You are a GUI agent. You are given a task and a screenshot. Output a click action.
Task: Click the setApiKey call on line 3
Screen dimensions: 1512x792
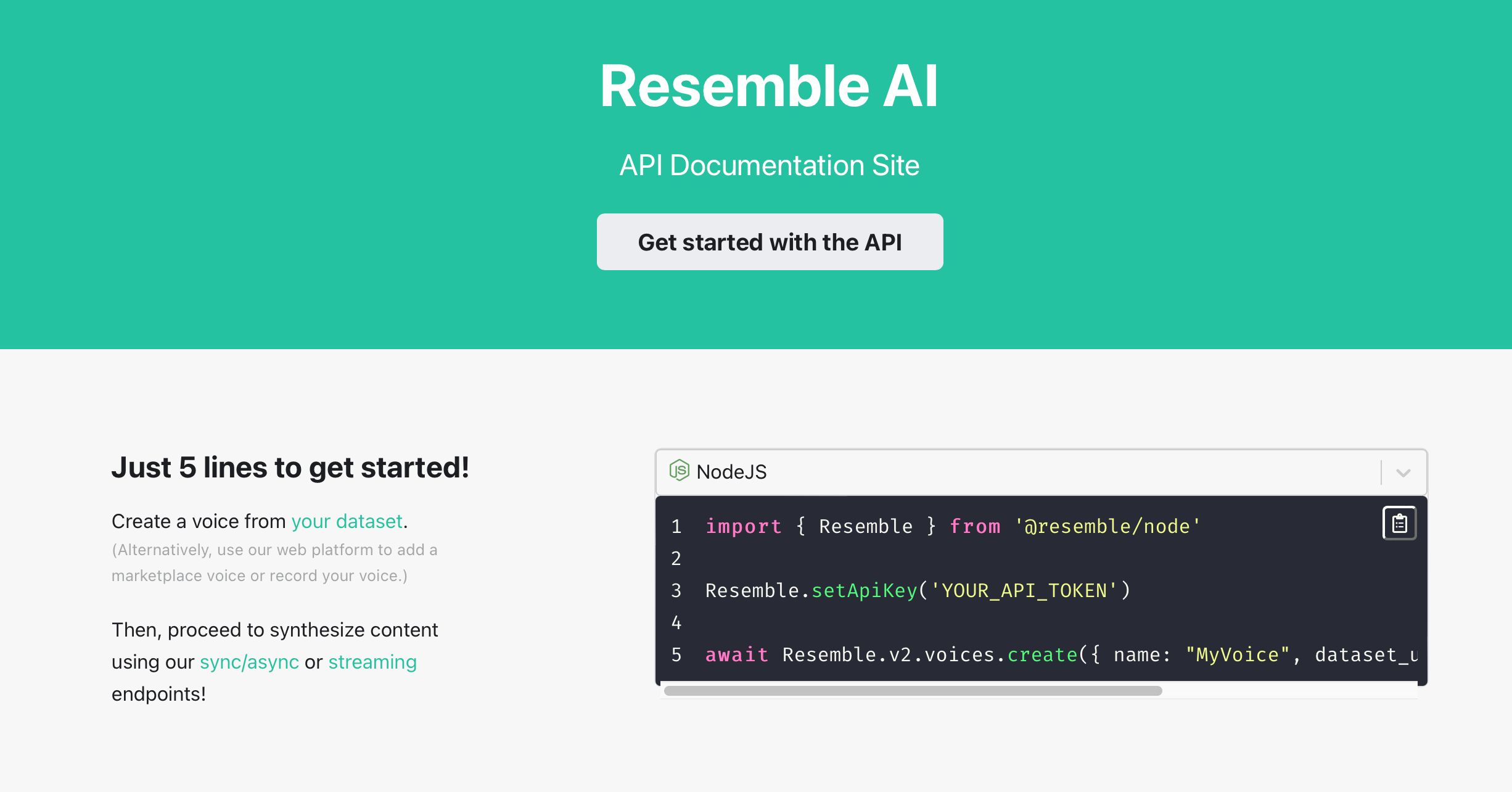tap(918, 590)
